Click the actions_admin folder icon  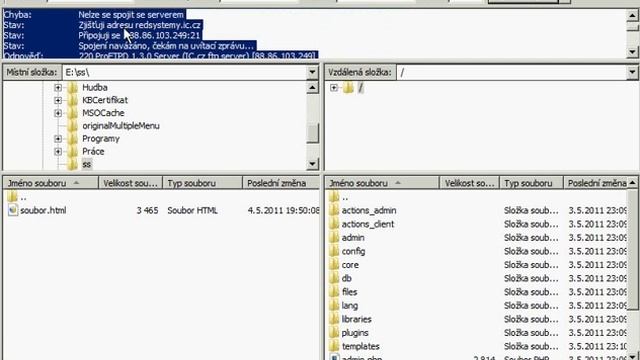click(x=334, y=210)
